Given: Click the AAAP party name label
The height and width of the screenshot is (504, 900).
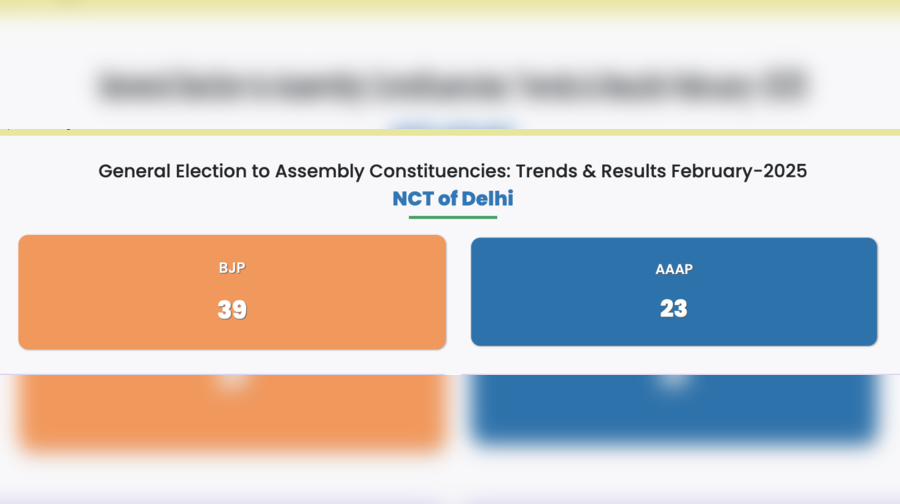Looking at the screenshot, I should [673, 269].
